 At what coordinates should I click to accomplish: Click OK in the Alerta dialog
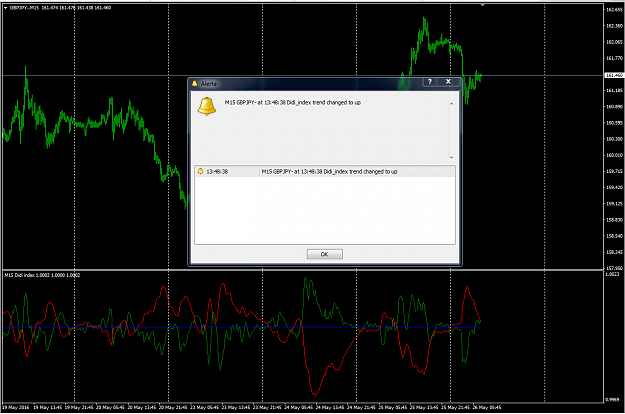point(324,254)
